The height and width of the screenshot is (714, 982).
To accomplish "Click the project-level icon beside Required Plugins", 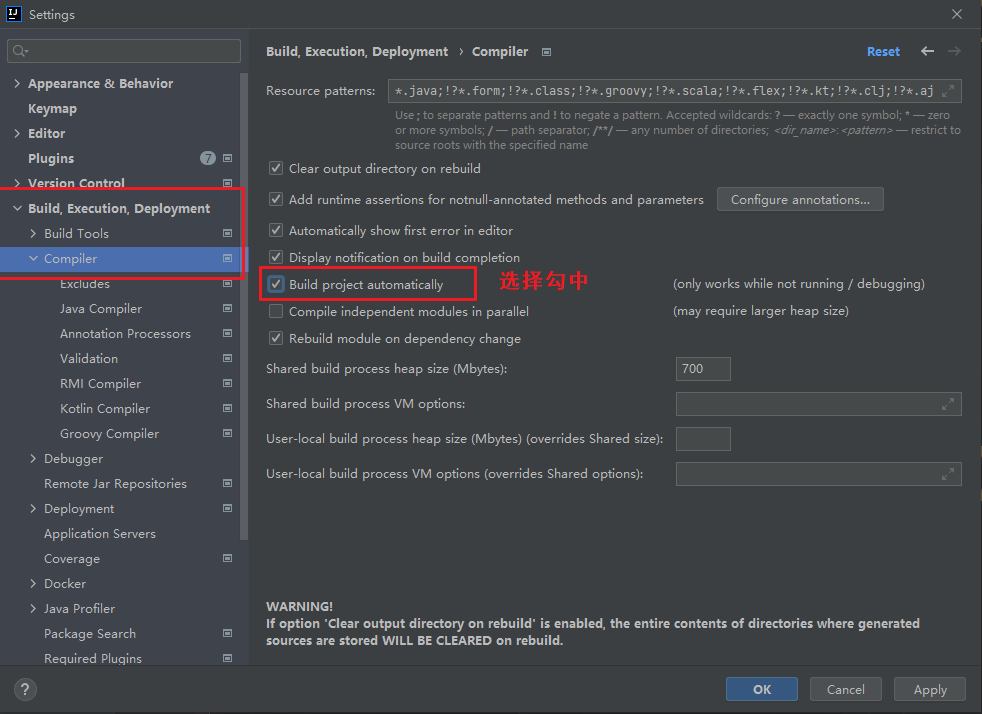I will point(227,658).
